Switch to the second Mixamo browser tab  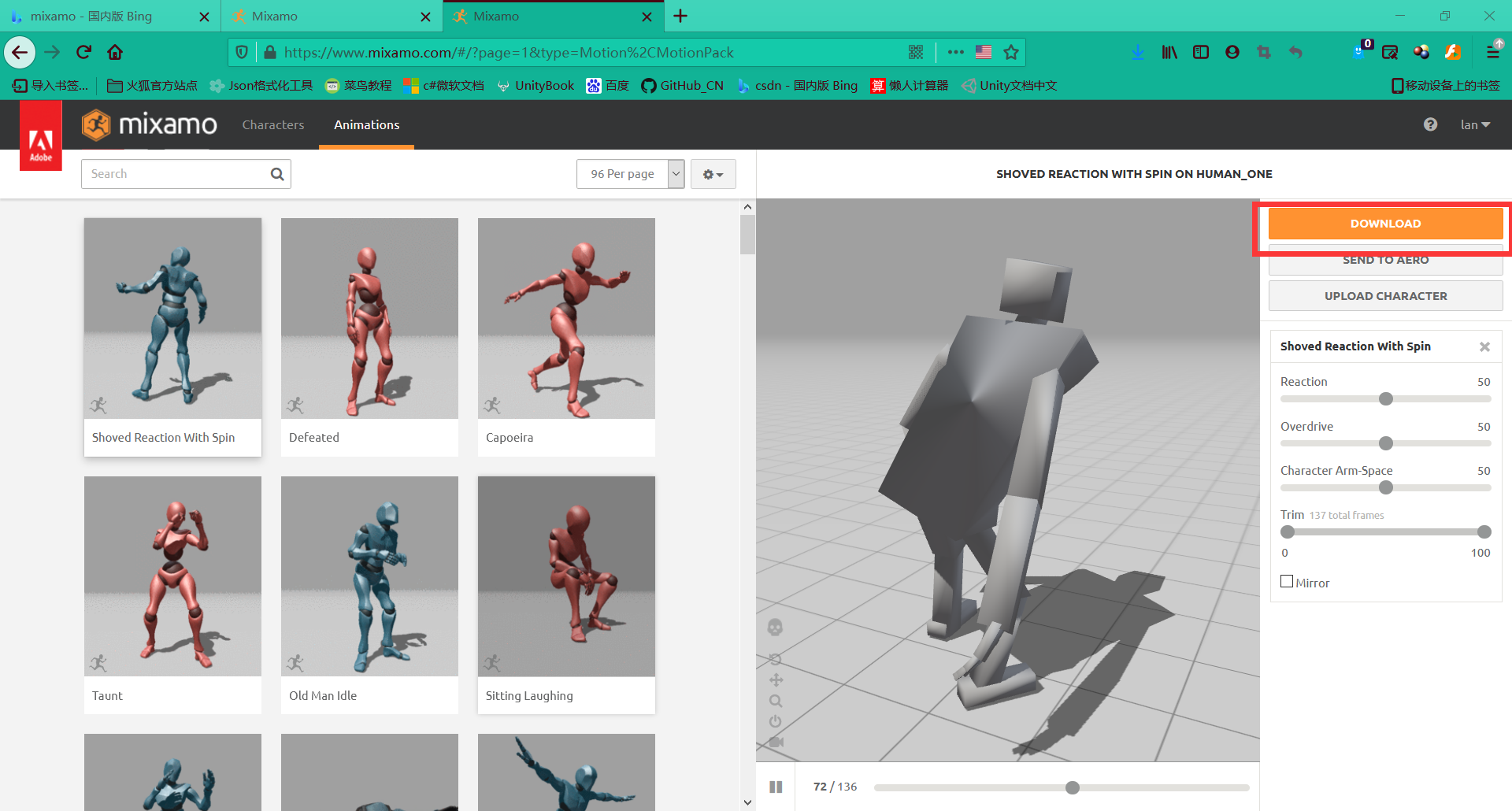pos(331,16)
